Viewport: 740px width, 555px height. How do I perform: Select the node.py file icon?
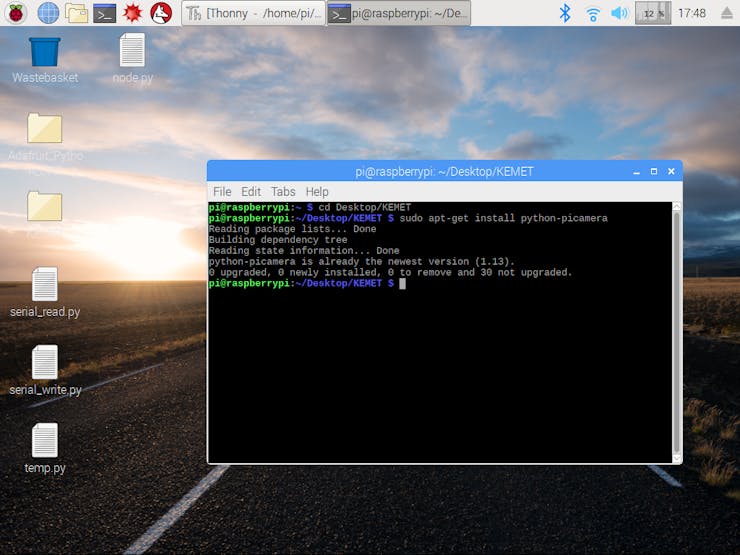[x=132, y=59]
